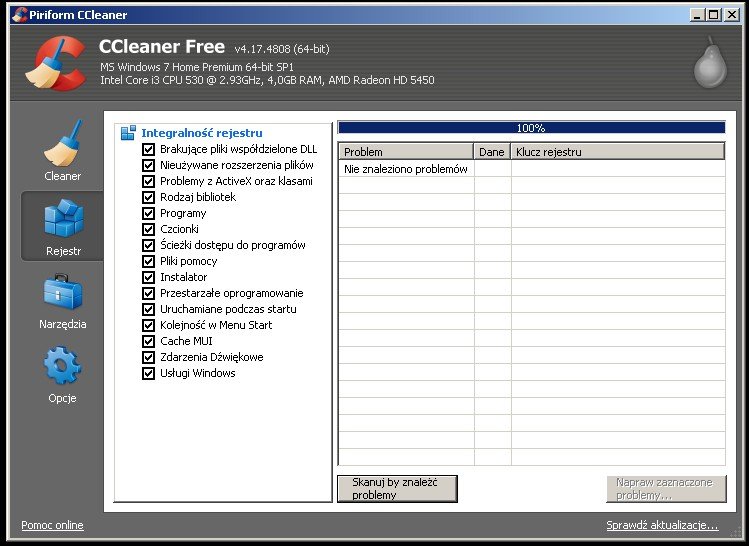Minimize the Piriform CCleaner window
749x546 pixels.
click(x=697, y=15)
